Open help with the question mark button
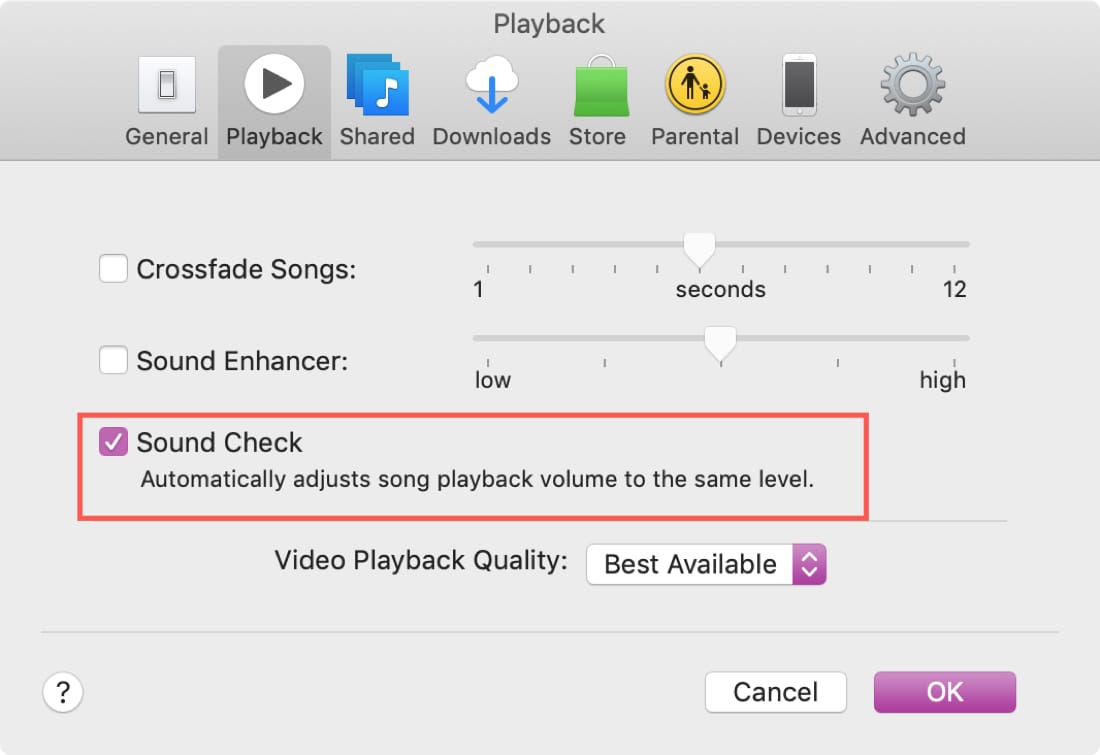Image resolution: width=1100 pixels, height=755 pixels. pos(63,693)
